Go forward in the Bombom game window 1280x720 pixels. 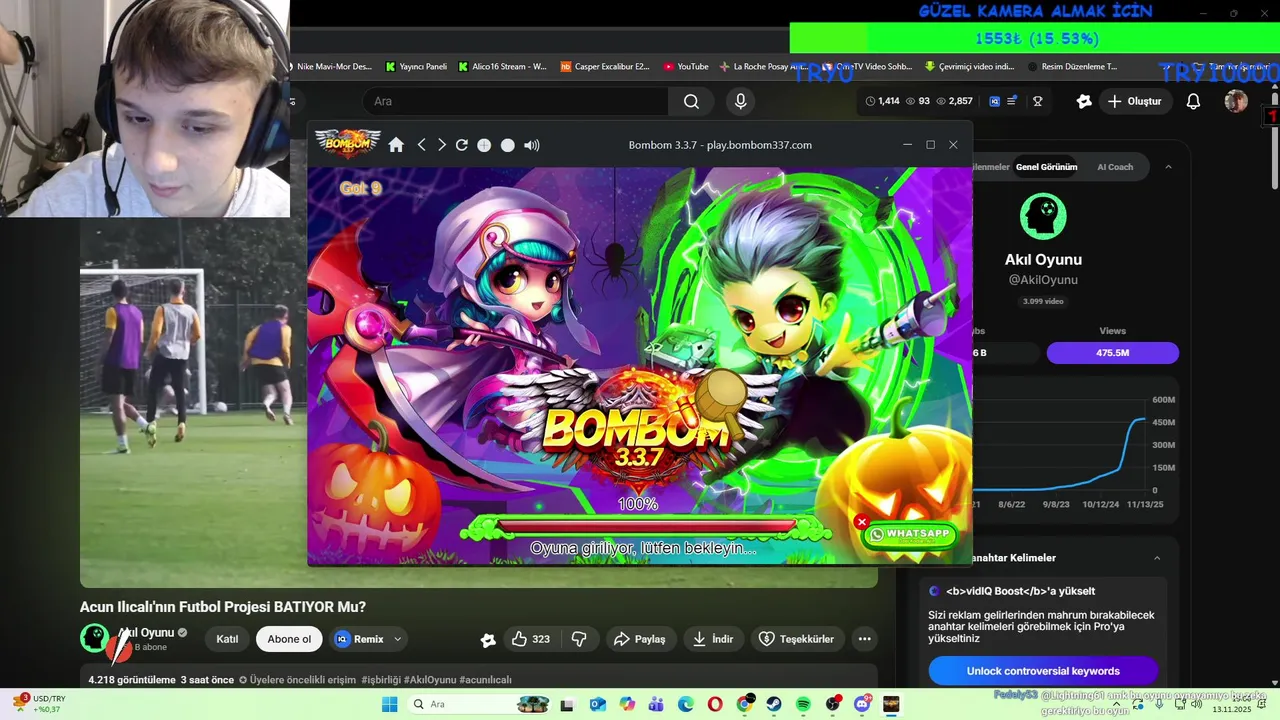pyautogui.click(x=441, y=145)
